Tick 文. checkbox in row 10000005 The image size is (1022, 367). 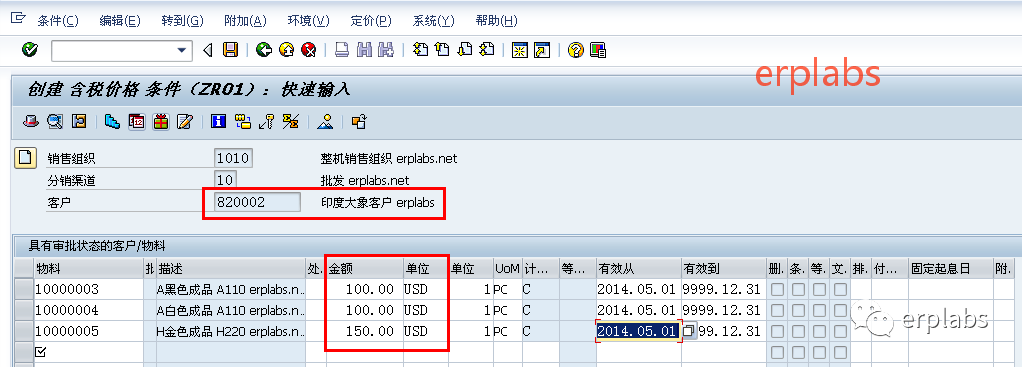pos(840,331)
